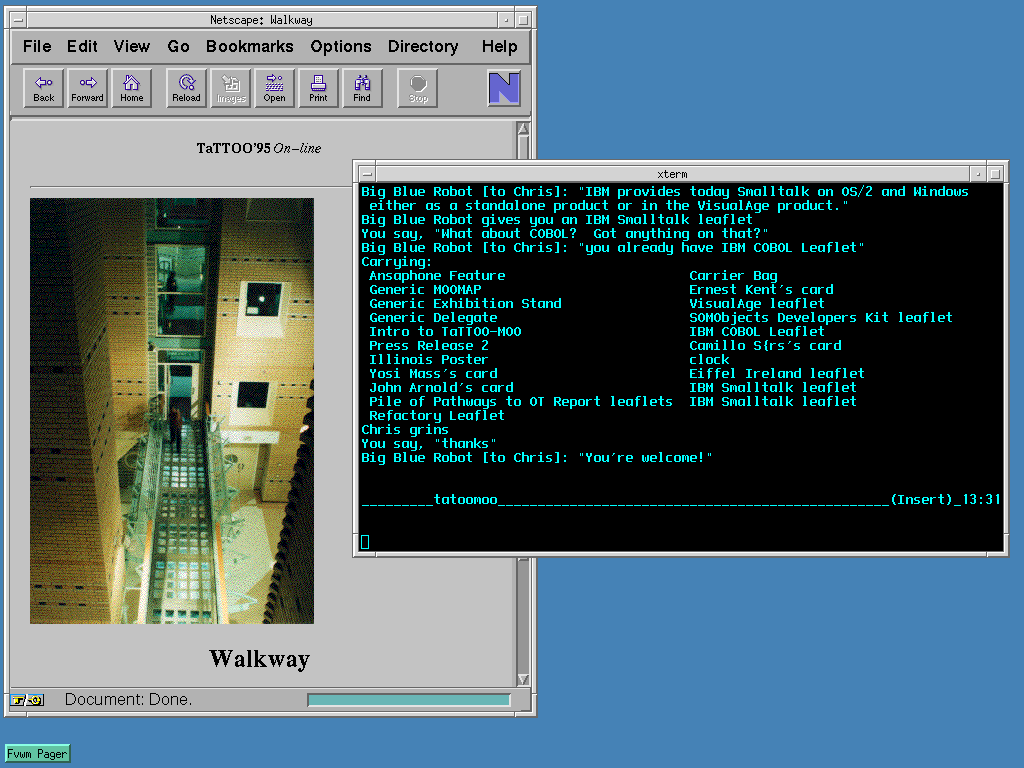Open the View menu
1024x768 pixels.
[x=131, y=46]
